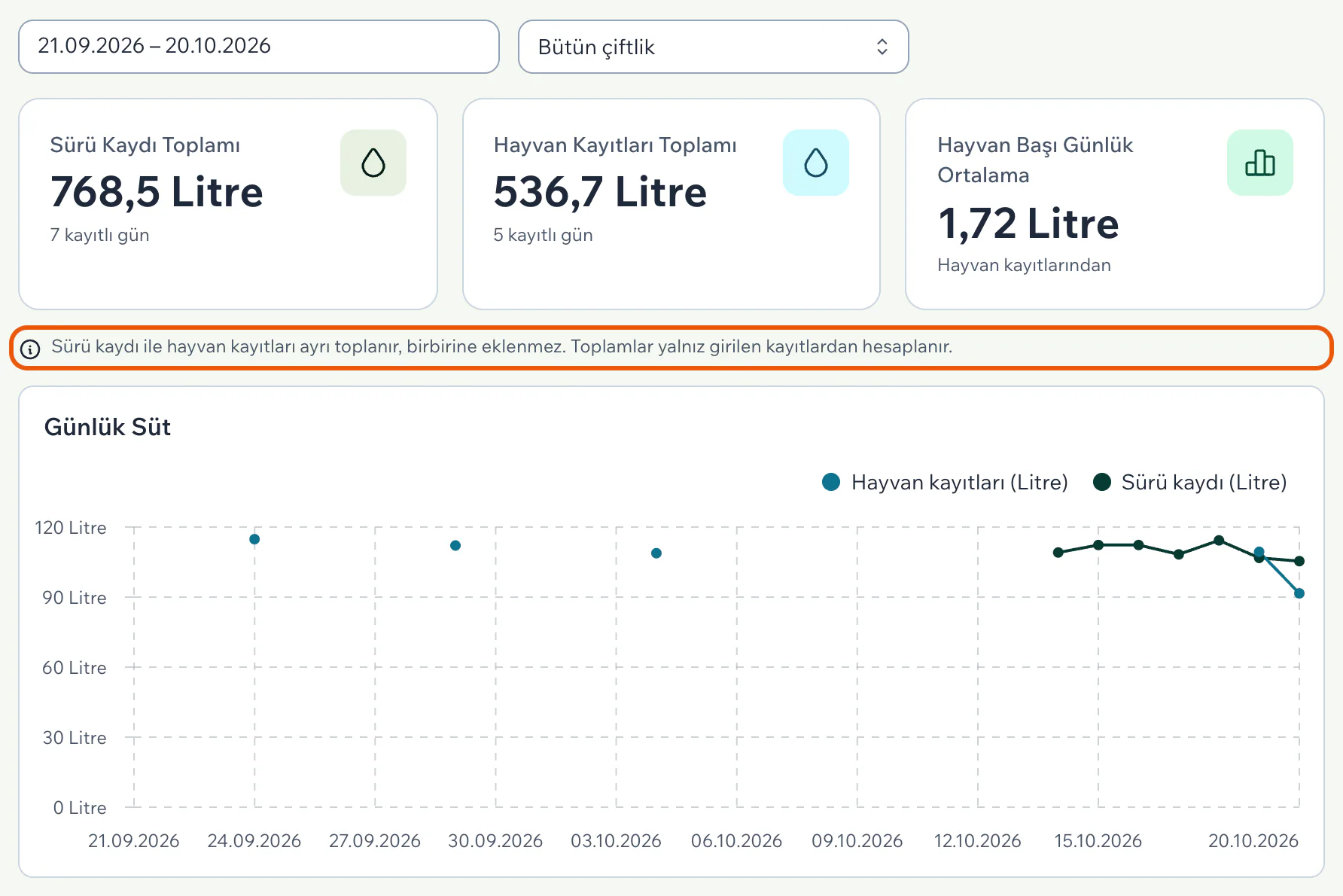Select the highest herd record point on the line
The height and width of the screenshot is (896, 1343).
click(1219, 541)
